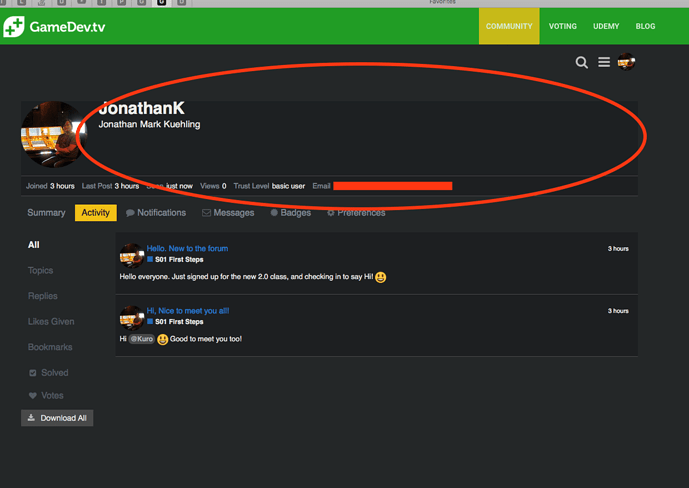Click the @Kuro mention
This screenshot has height=488, width=689.
coord(141,339)
